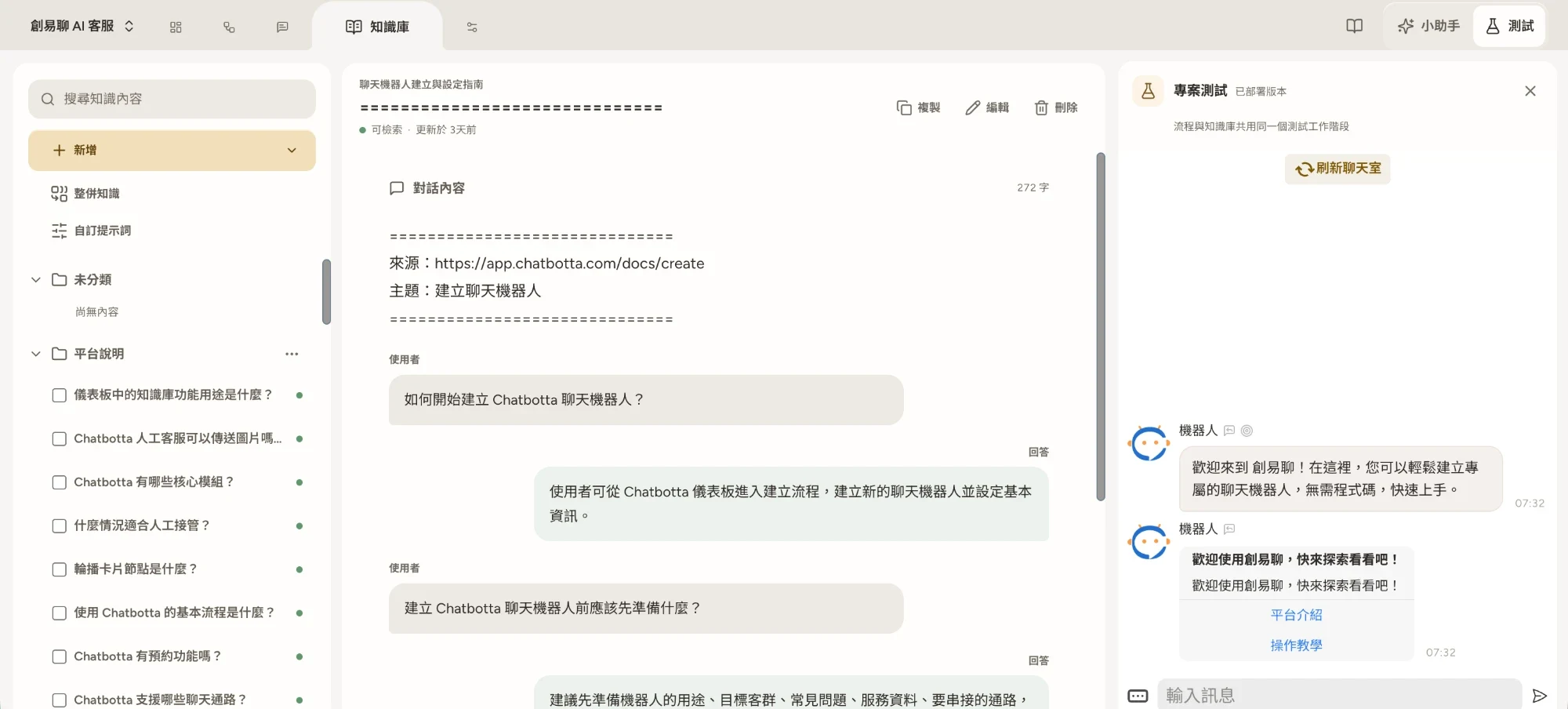Check Chatbotta 支援哪些聊天通路？ checkbox

[59, 700]
